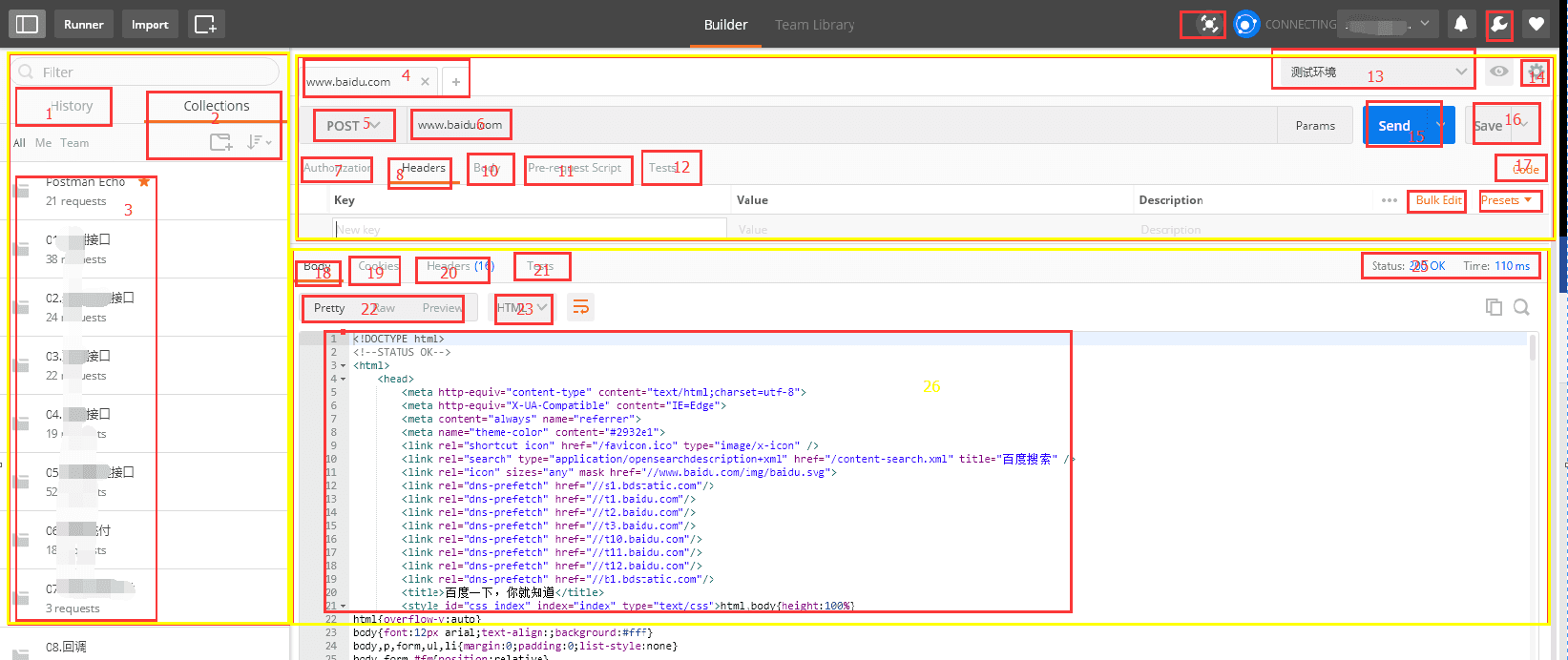Click the Code link
This screenshot has height=660, width=1568.
tap(1525, 169)
